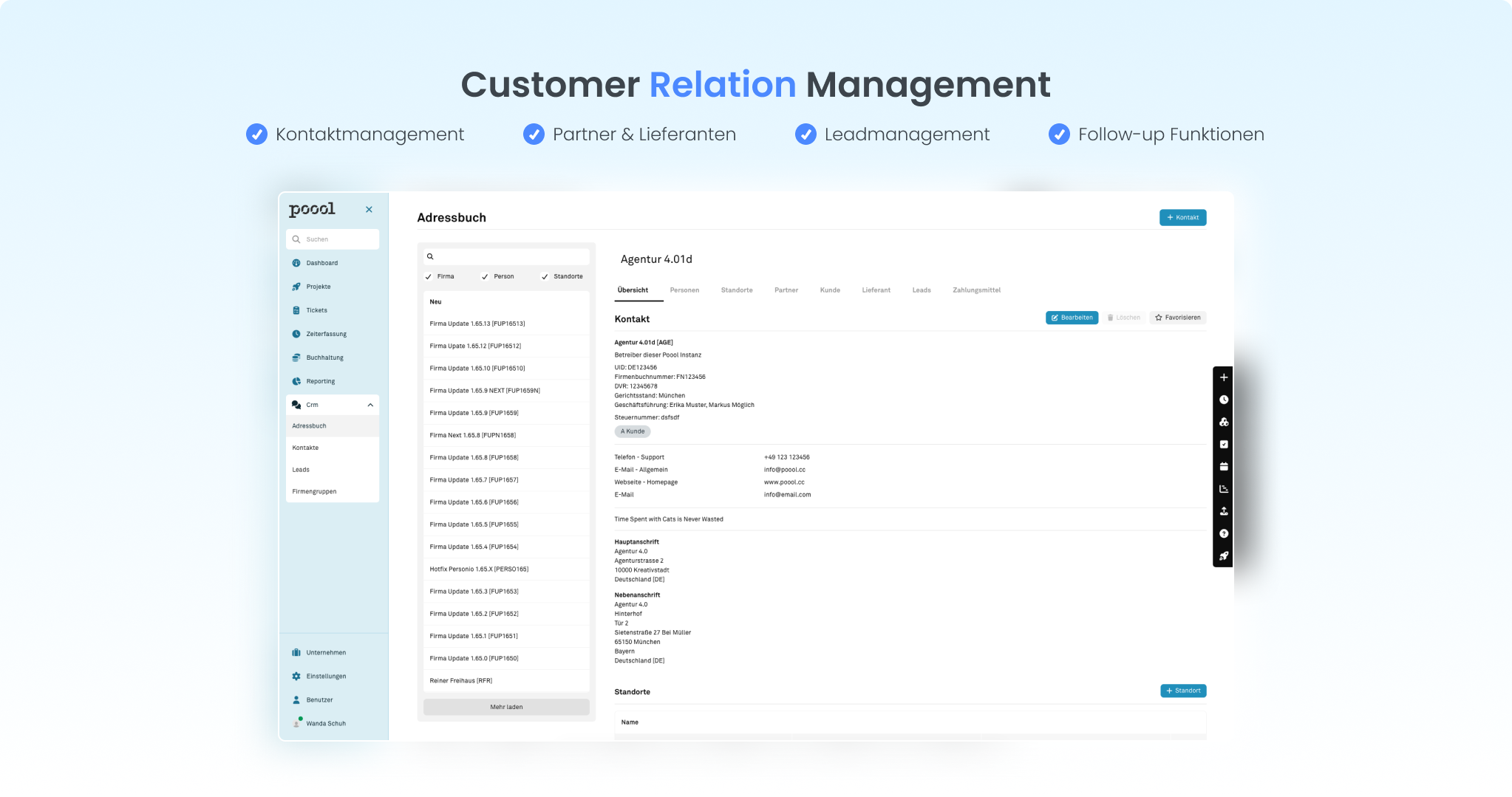This screenshot has width=1512, height=797.
Task: Open Leads in the Crm submenu
Action: 333,470
